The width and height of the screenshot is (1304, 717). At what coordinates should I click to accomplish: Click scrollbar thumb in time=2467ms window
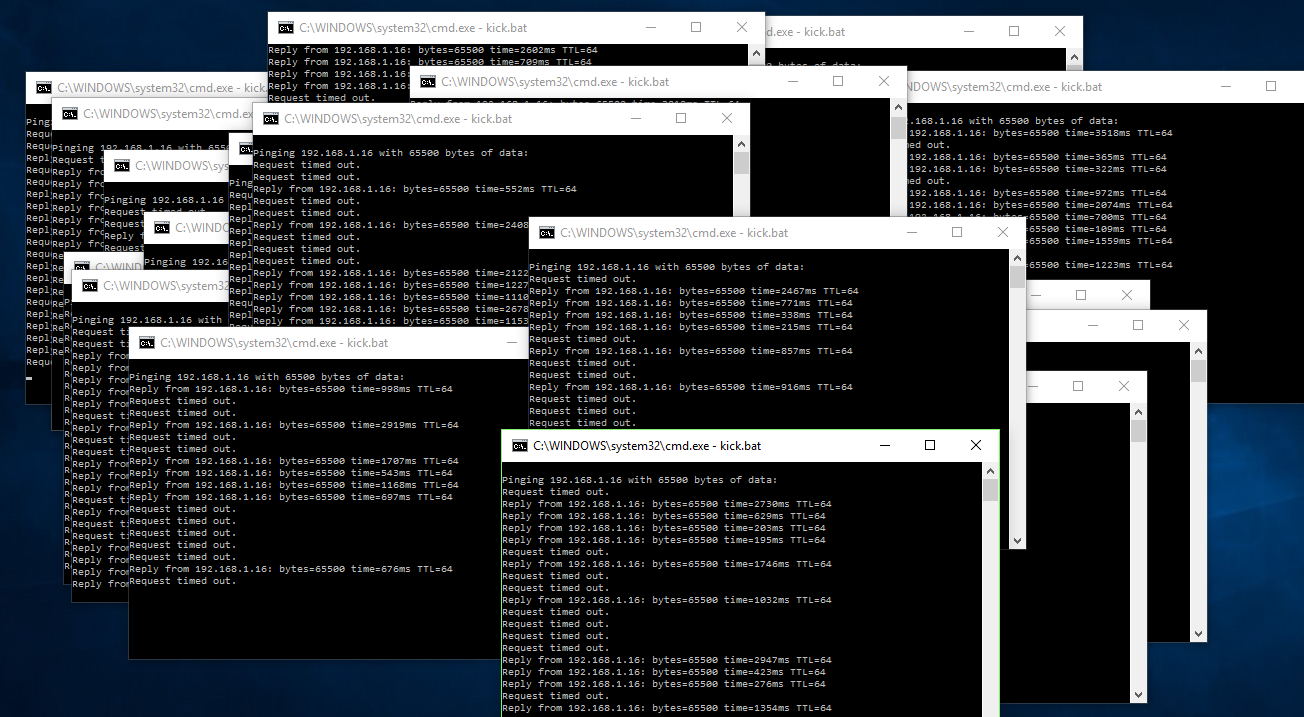coord(1017,277)
